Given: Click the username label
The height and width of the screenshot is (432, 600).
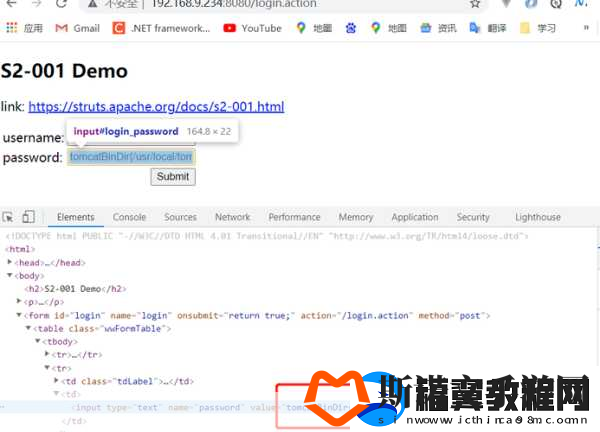Looking at the screenshot, I should 33,137.
